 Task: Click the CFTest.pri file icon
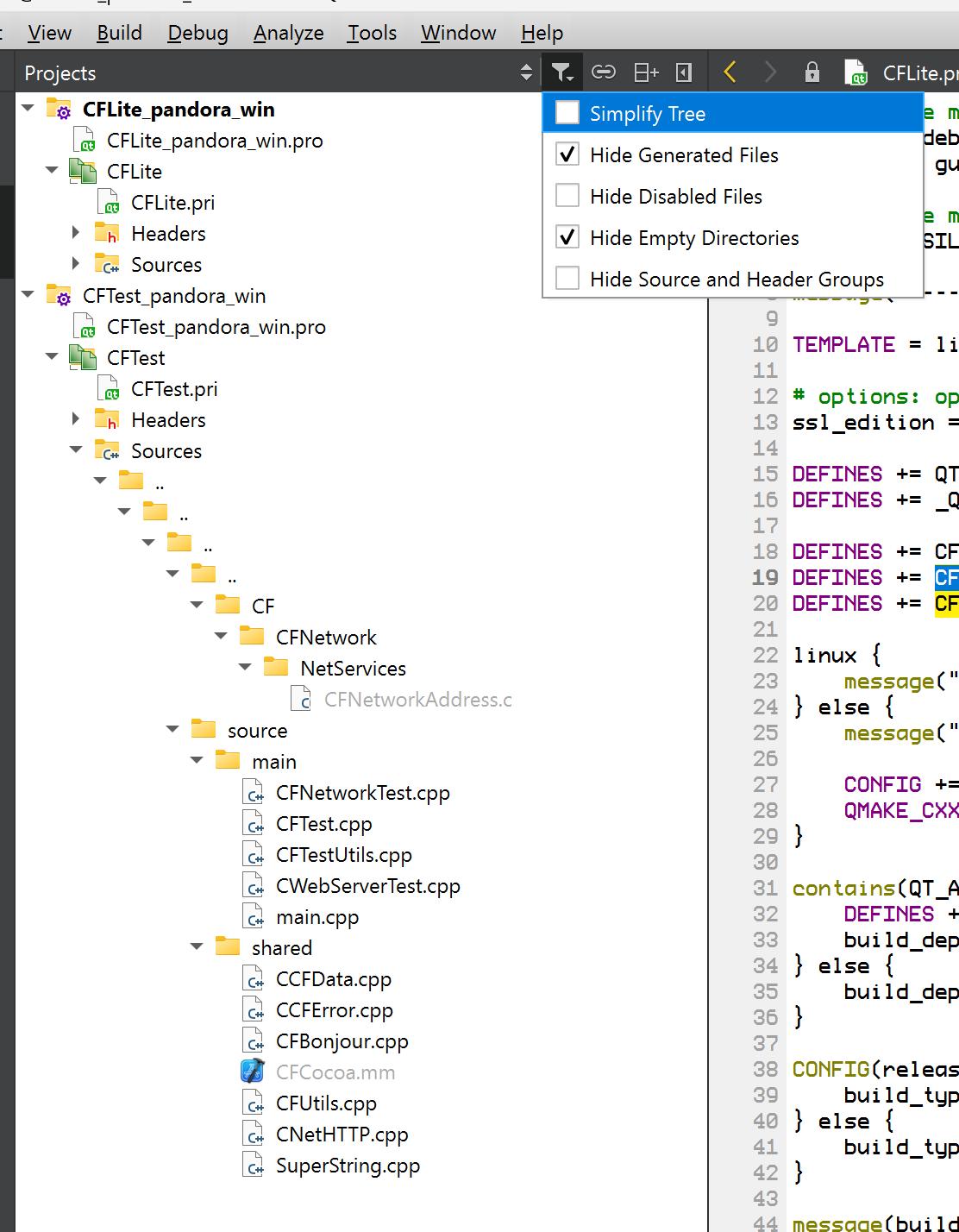(108, 389)
